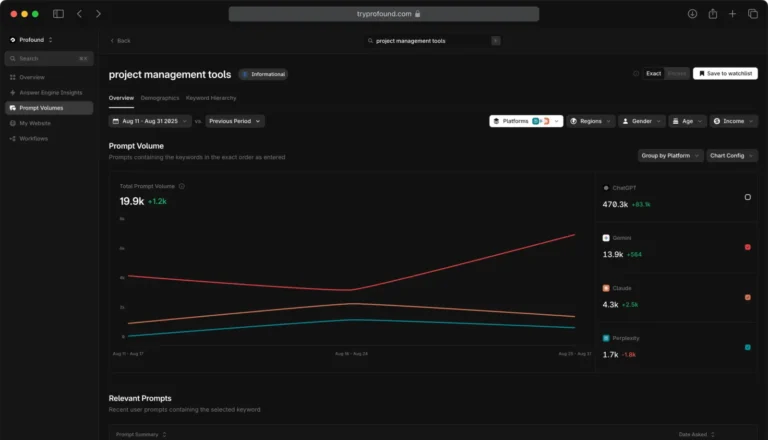This screenshot has height=440, width=768.
Task: Click the Gemini platform icon
Action: pyautogui.click(x=606, y=238)
